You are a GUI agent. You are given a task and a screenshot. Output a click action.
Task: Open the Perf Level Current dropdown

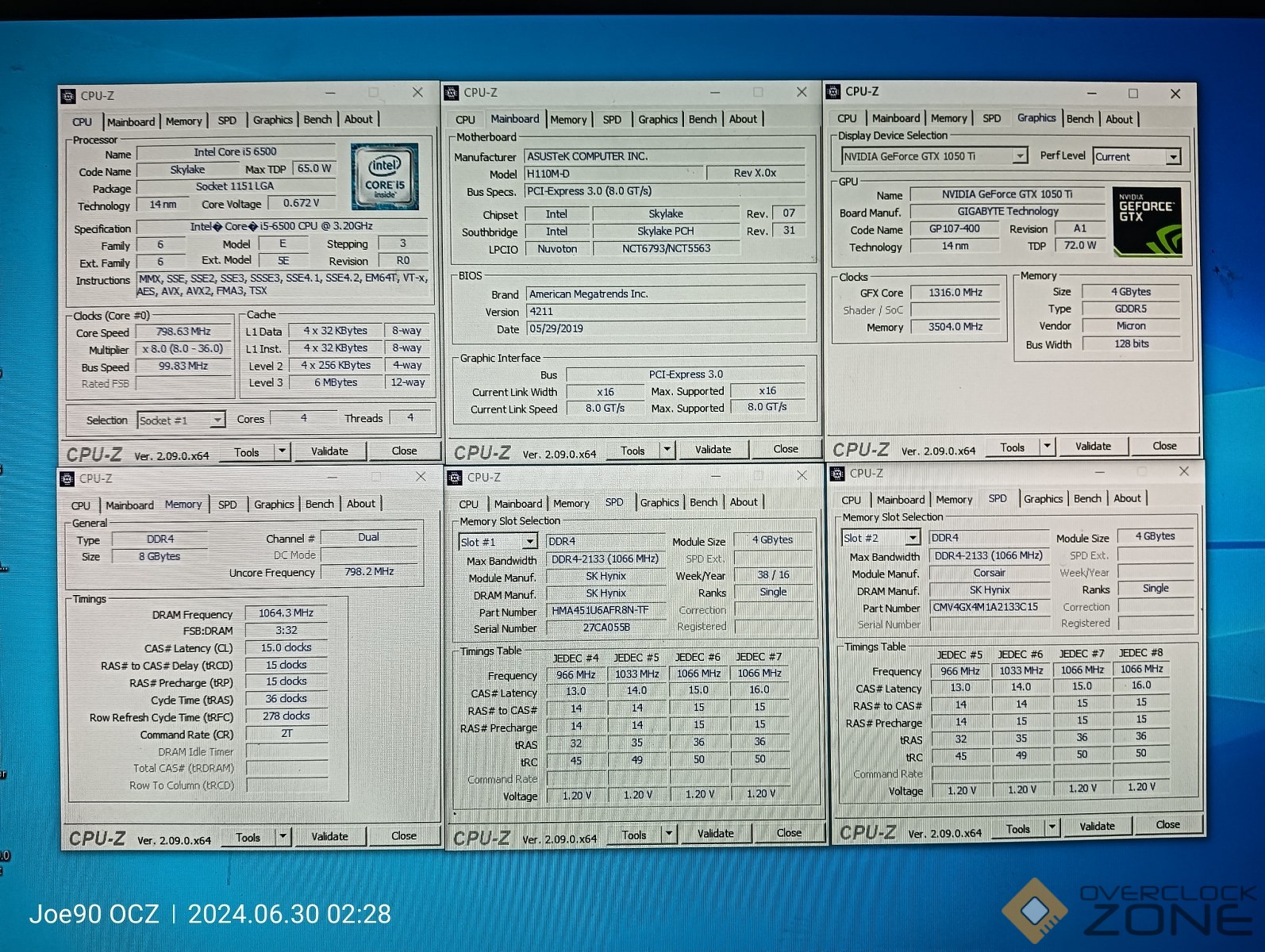[x=1172, y=157]
